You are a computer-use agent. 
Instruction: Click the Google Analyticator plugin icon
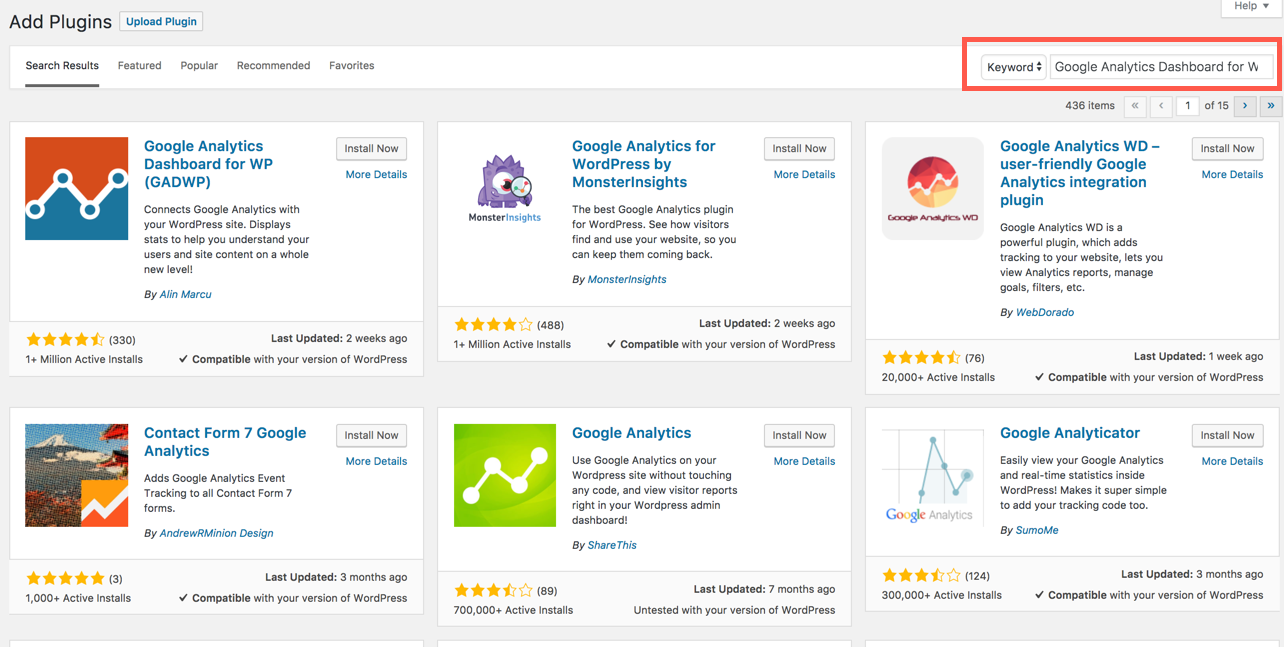coord(932,475)
